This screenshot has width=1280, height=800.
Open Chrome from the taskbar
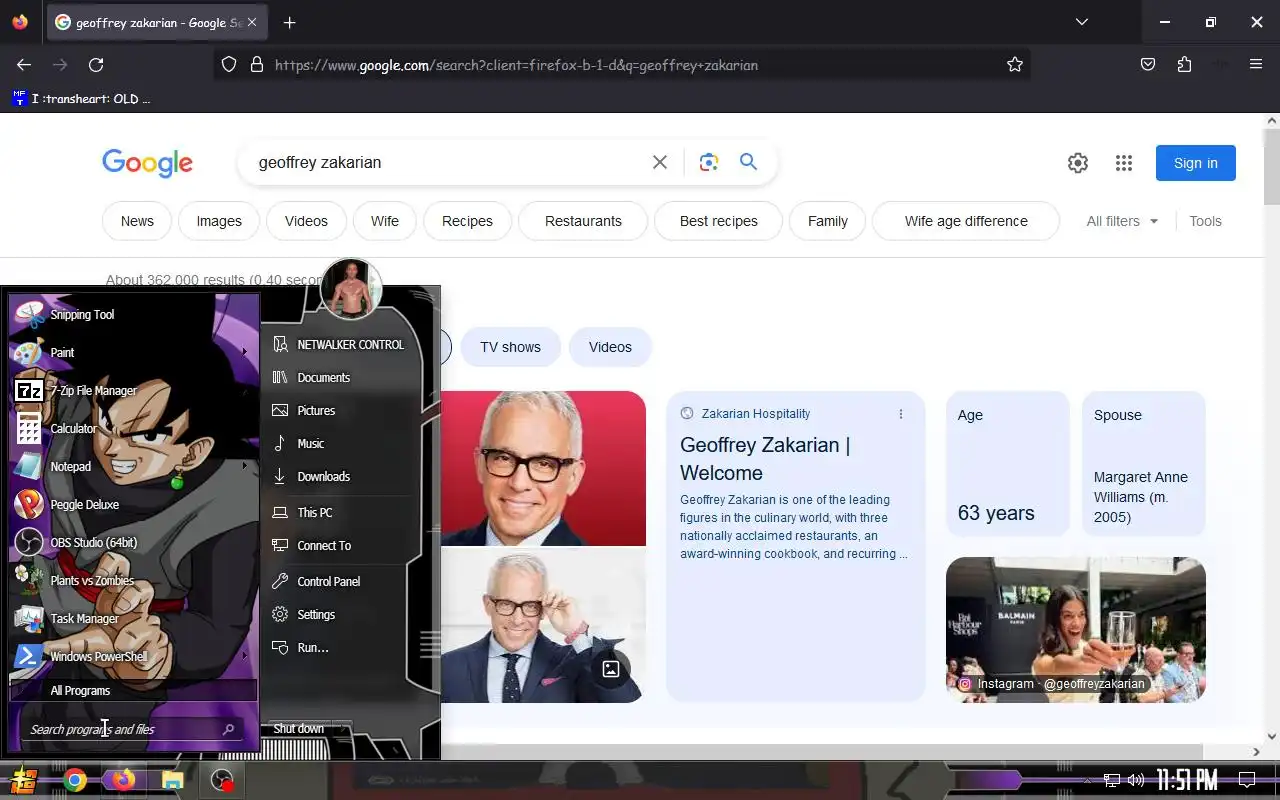pyautogui.click(x=75, y=780)
